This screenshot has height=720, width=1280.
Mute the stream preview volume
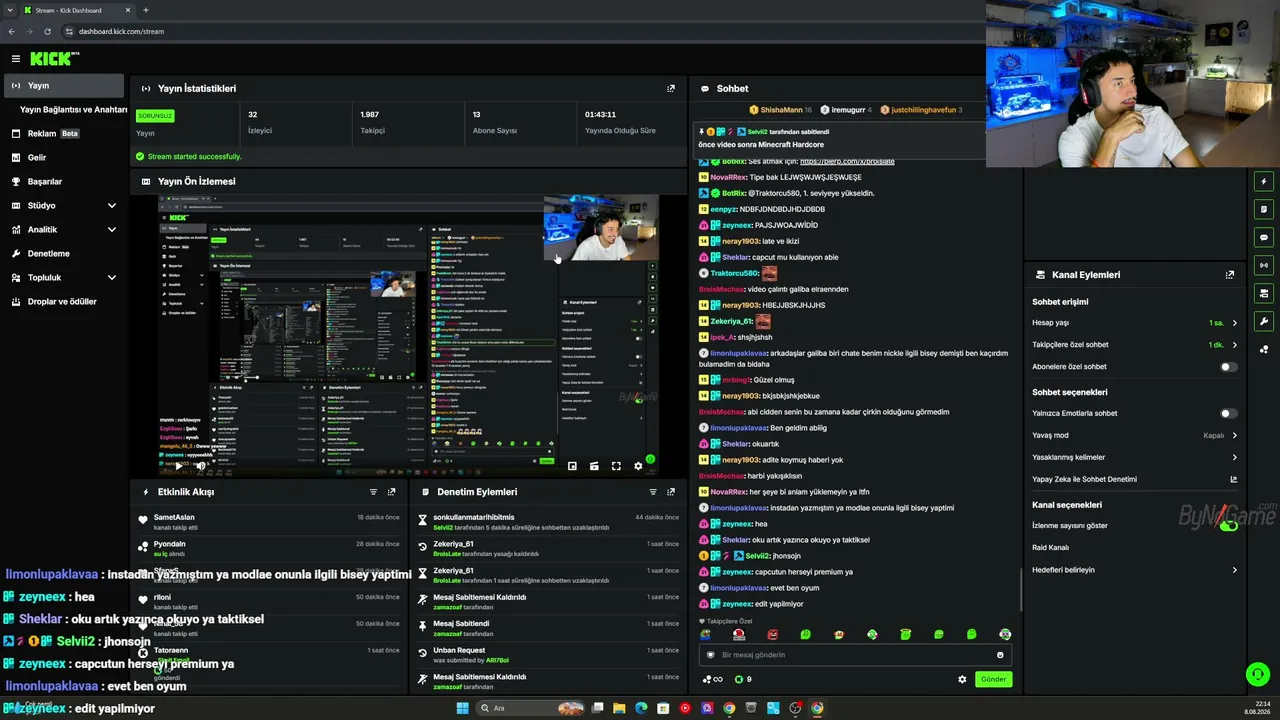coord(201,466)
